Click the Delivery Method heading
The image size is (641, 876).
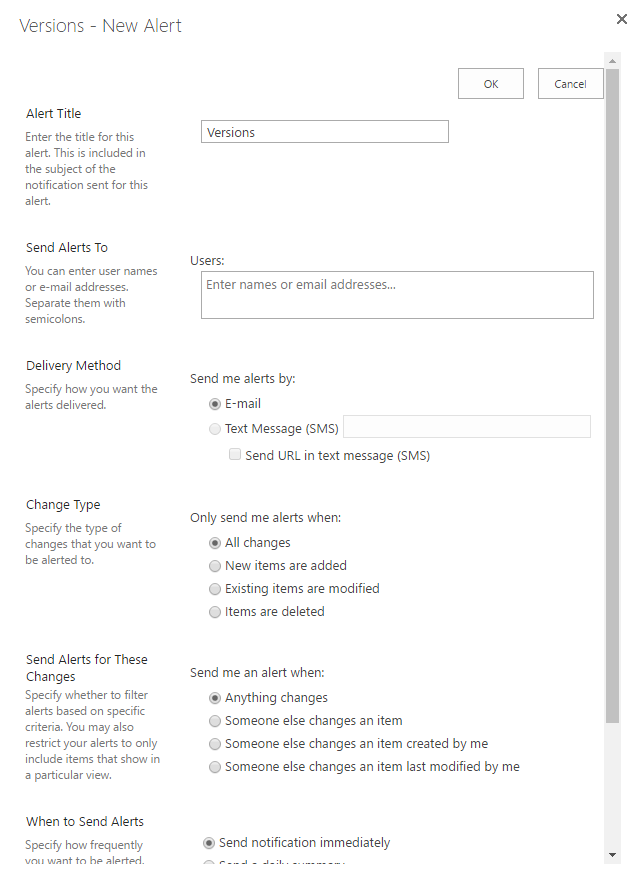[73, 365]
